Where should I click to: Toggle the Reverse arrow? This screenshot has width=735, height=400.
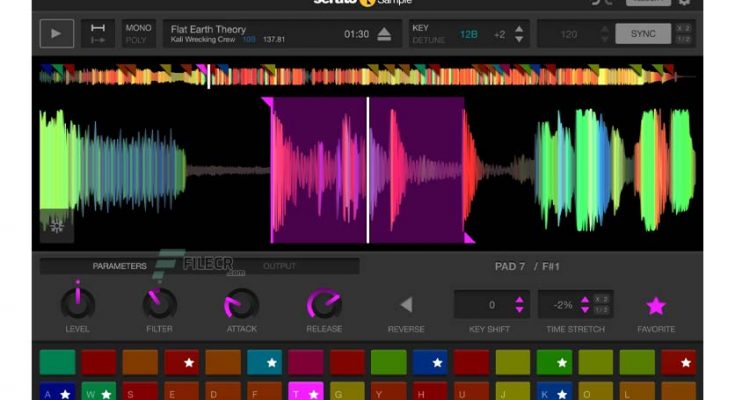[406, 305]
